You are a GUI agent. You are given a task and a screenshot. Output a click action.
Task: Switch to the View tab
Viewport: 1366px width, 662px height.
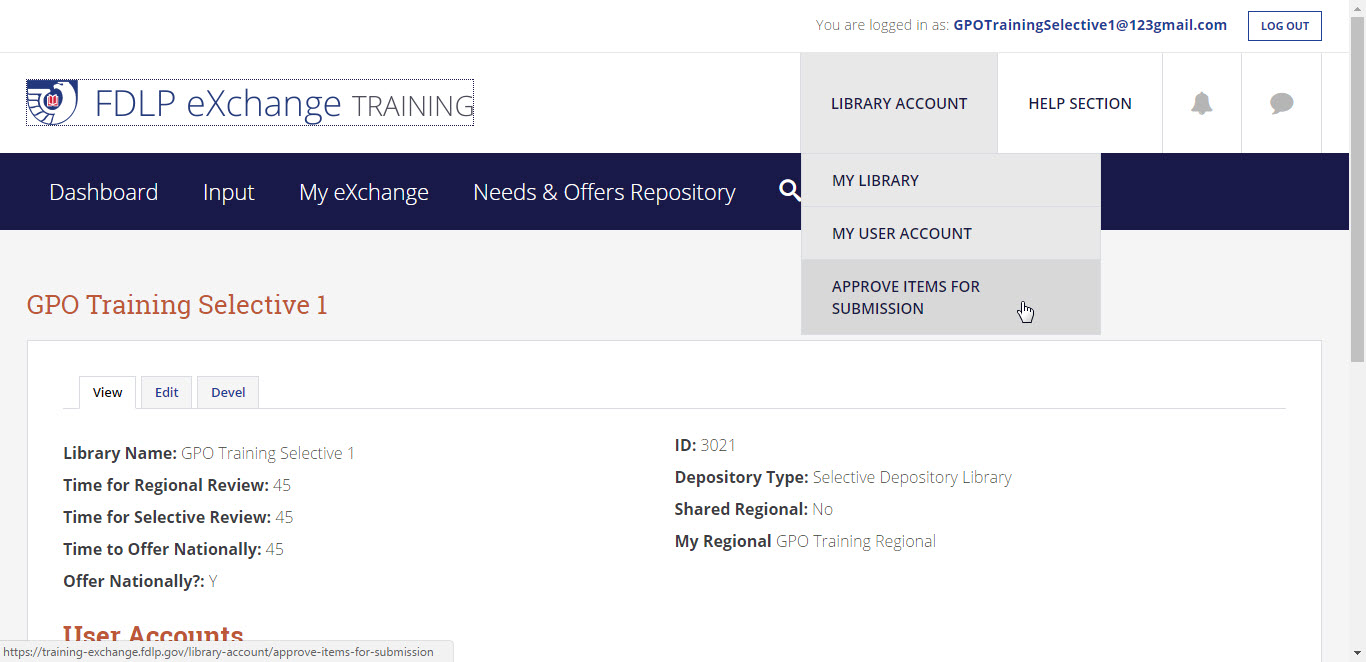tap(107, 392)
